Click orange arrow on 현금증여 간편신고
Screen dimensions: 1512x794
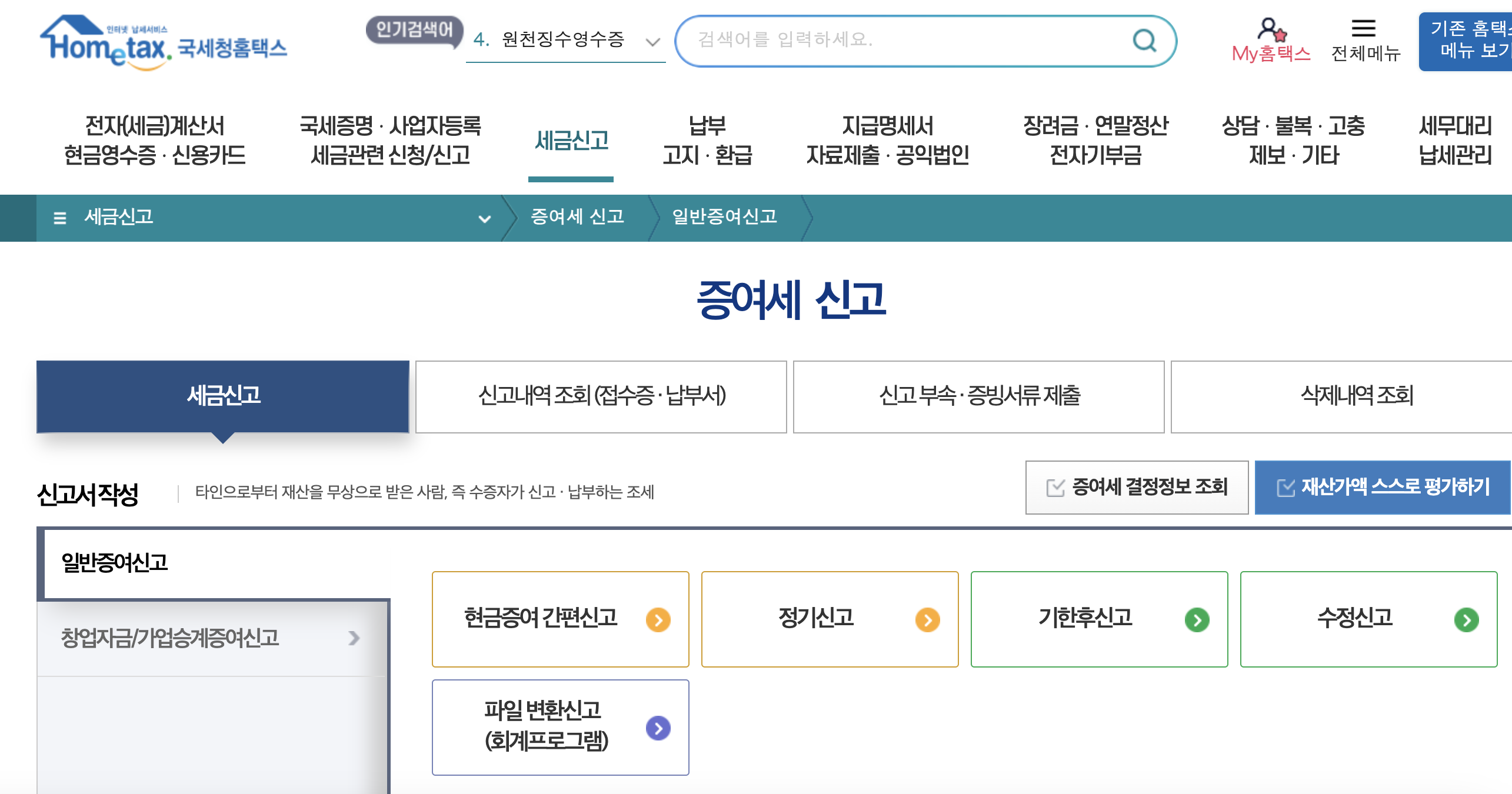[x=658, y=620]
